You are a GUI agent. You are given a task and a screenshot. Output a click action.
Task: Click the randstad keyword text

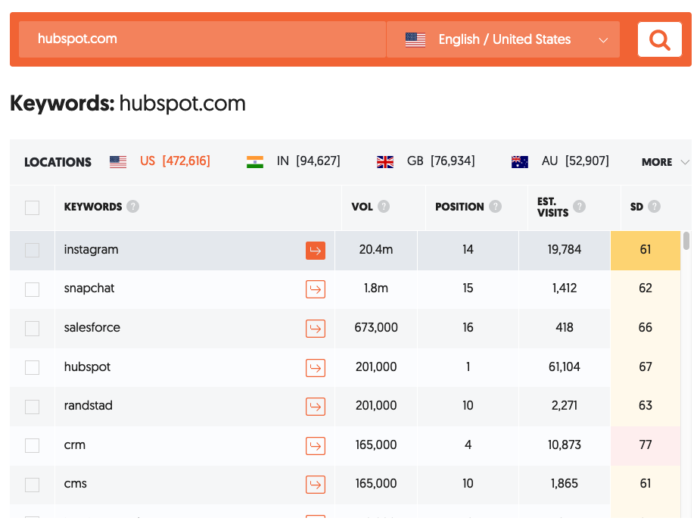coord(88,405)
